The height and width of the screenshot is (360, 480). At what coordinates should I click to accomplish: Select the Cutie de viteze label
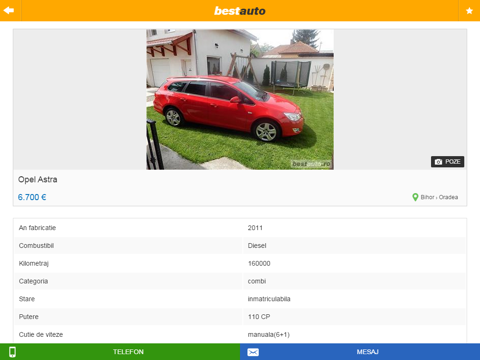pos(41,335)
